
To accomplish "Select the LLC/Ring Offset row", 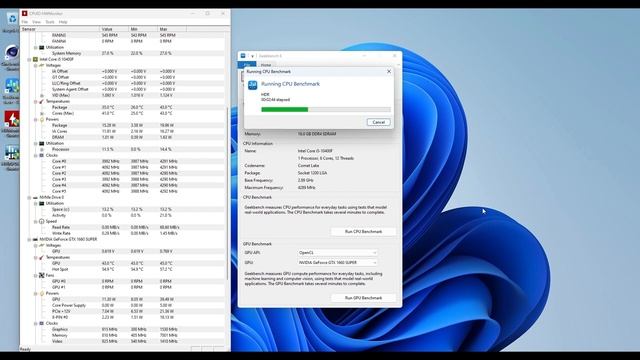I will click(122, 83).
